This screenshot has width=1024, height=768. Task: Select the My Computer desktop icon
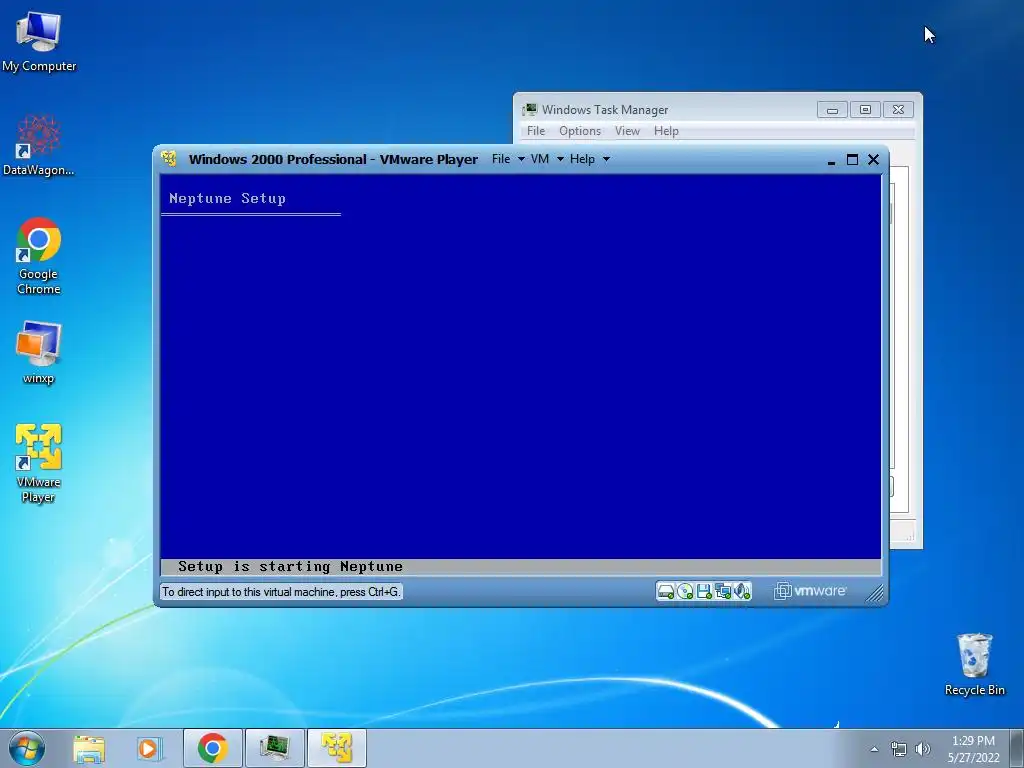pyautogui.click(x=39, y=42)
